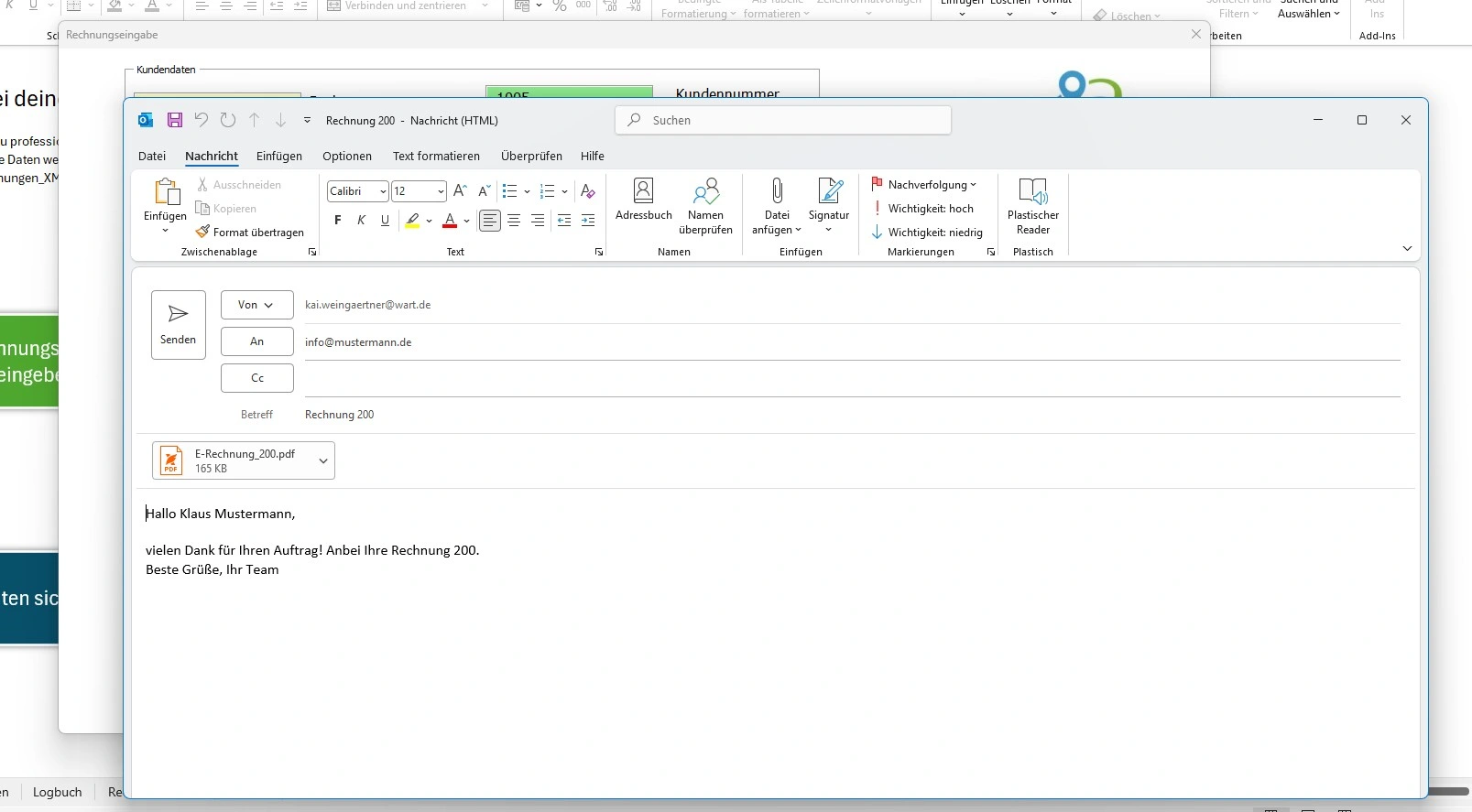Click the Send (Senden) button
1472x812 pixels.
point(178,325)
